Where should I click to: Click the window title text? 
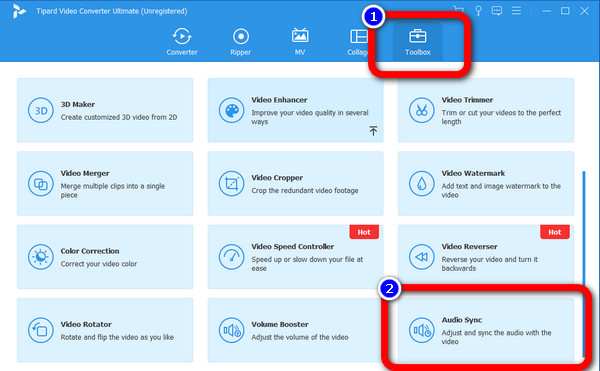coord(112,11)
